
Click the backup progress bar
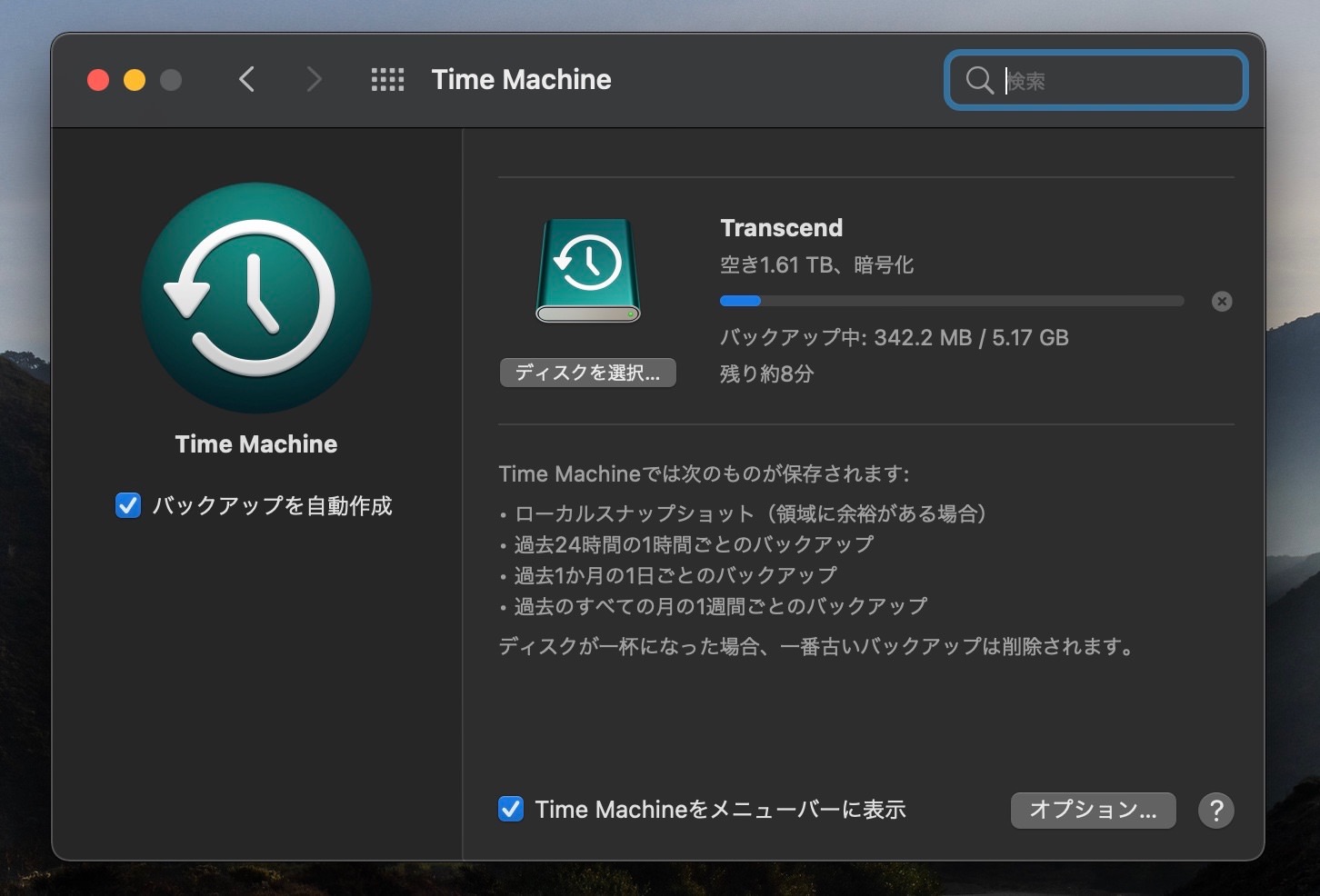tap(952, 301)
